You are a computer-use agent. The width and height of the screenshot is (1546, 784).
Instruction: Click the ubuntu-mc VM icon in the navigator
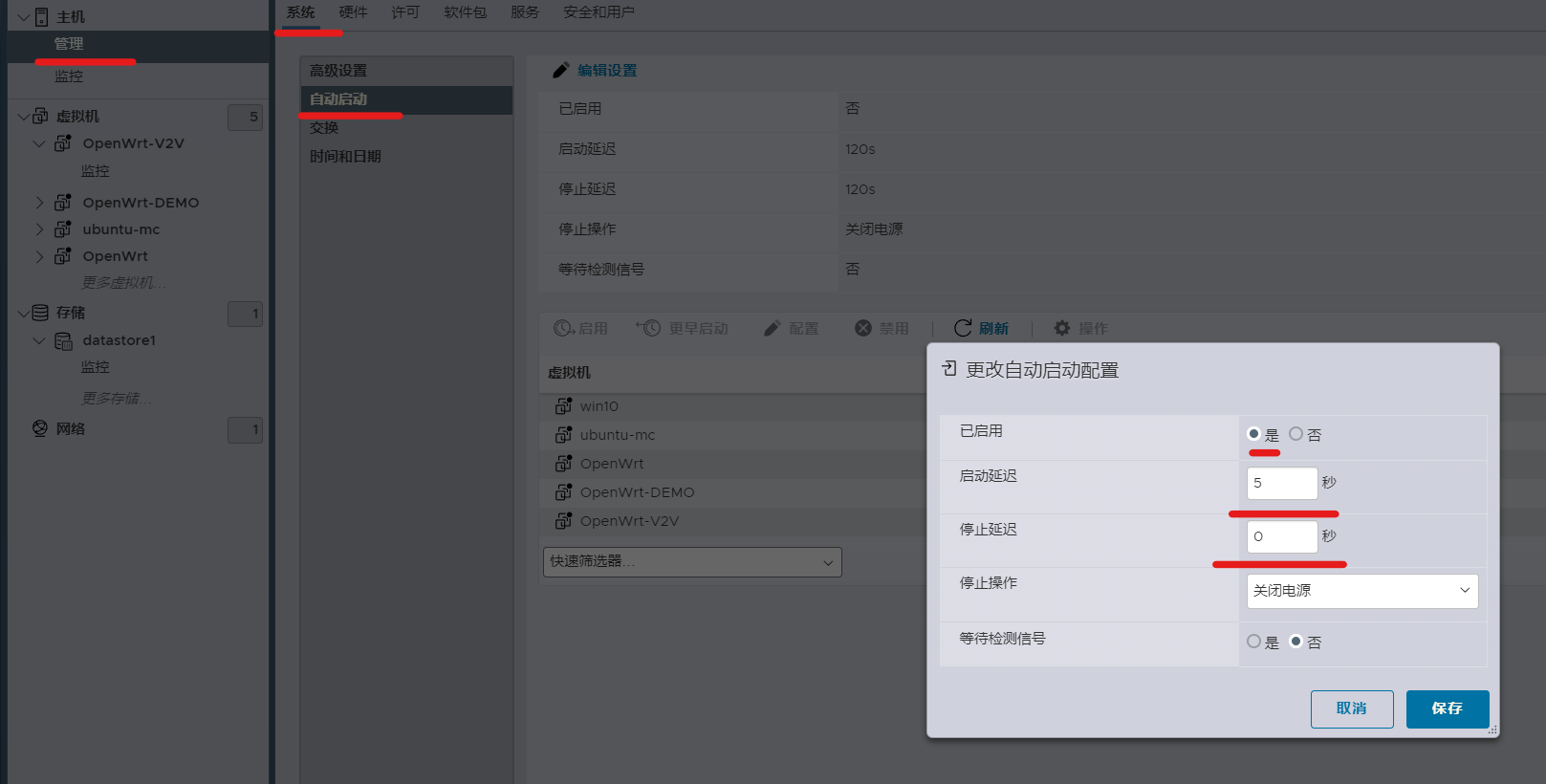tap(63, 229)
